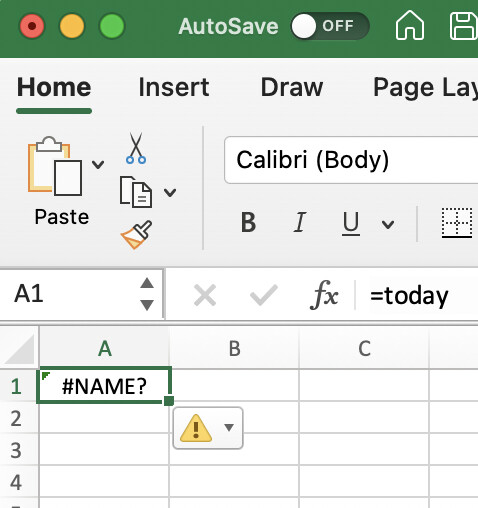Open the Underline style dropdown arrow
This screenshot has width=478, height=508.
coord(388,224)
